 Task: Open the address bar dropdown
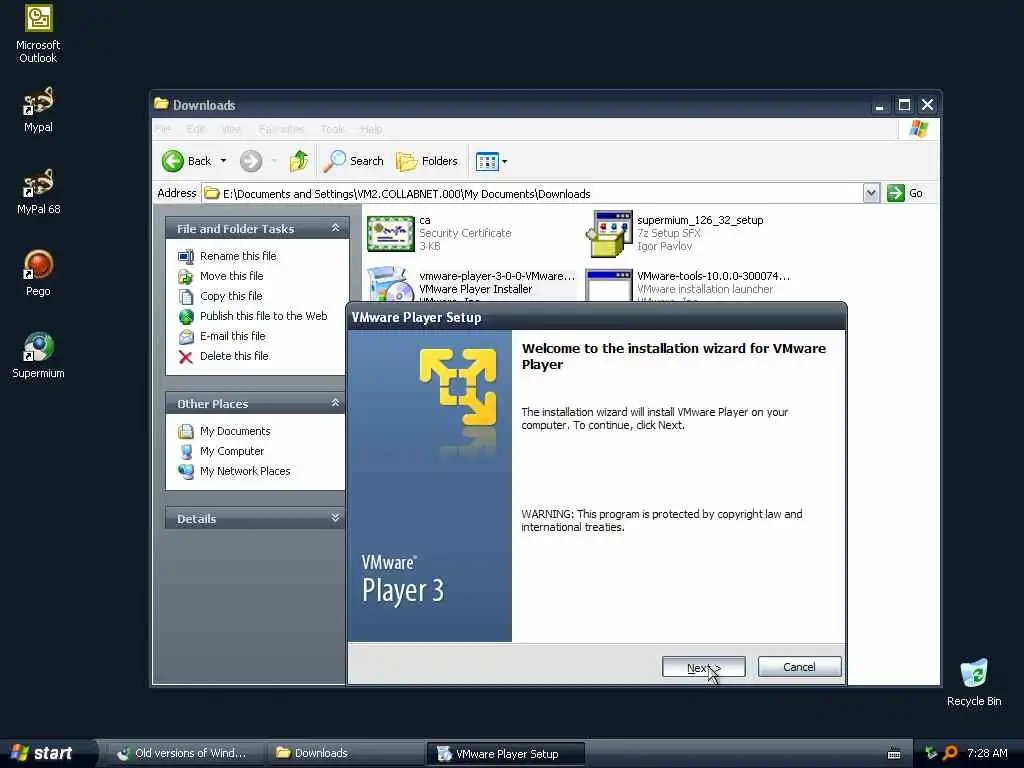(871, 193)
